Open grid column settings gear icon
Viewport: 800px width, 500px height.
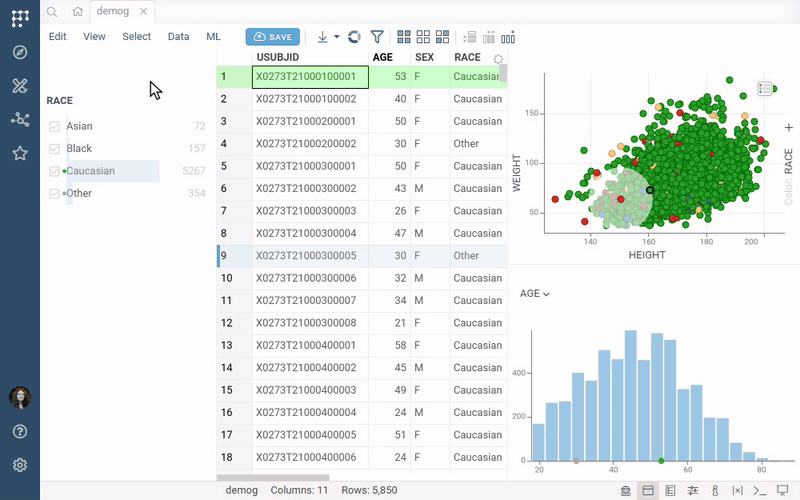(498, 59)
